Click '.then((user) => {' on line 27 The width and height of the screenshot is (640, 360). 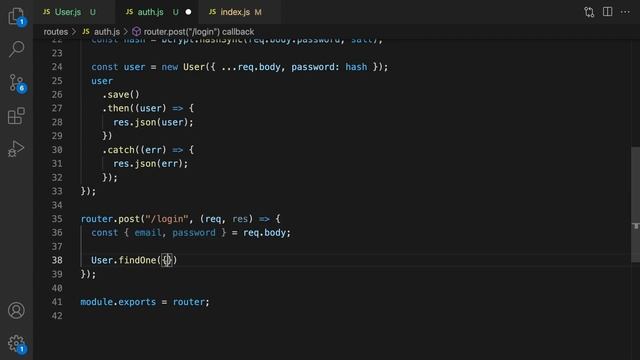click(148, 109)
